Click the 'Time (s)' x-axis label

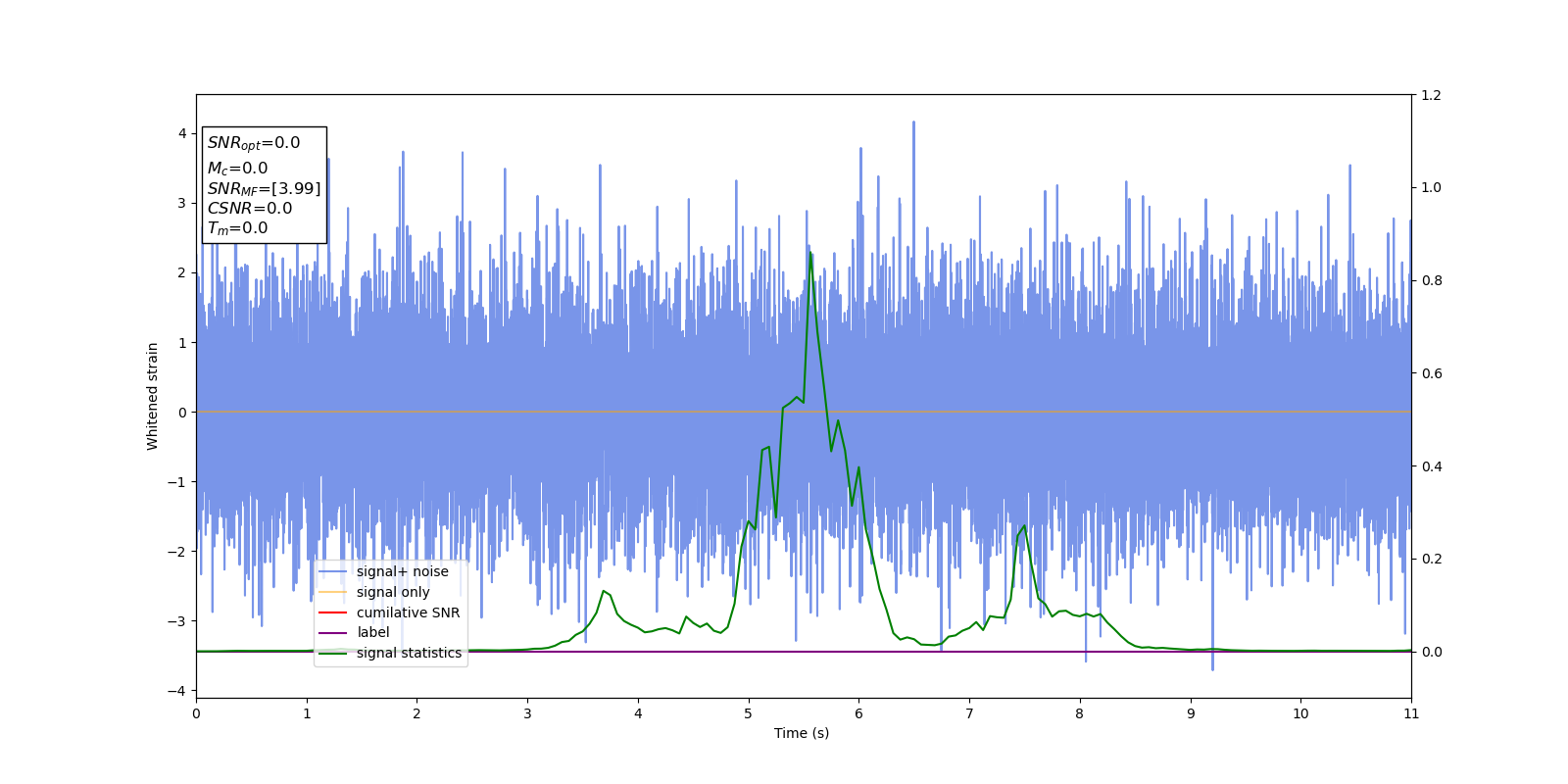tap(802, 733)
